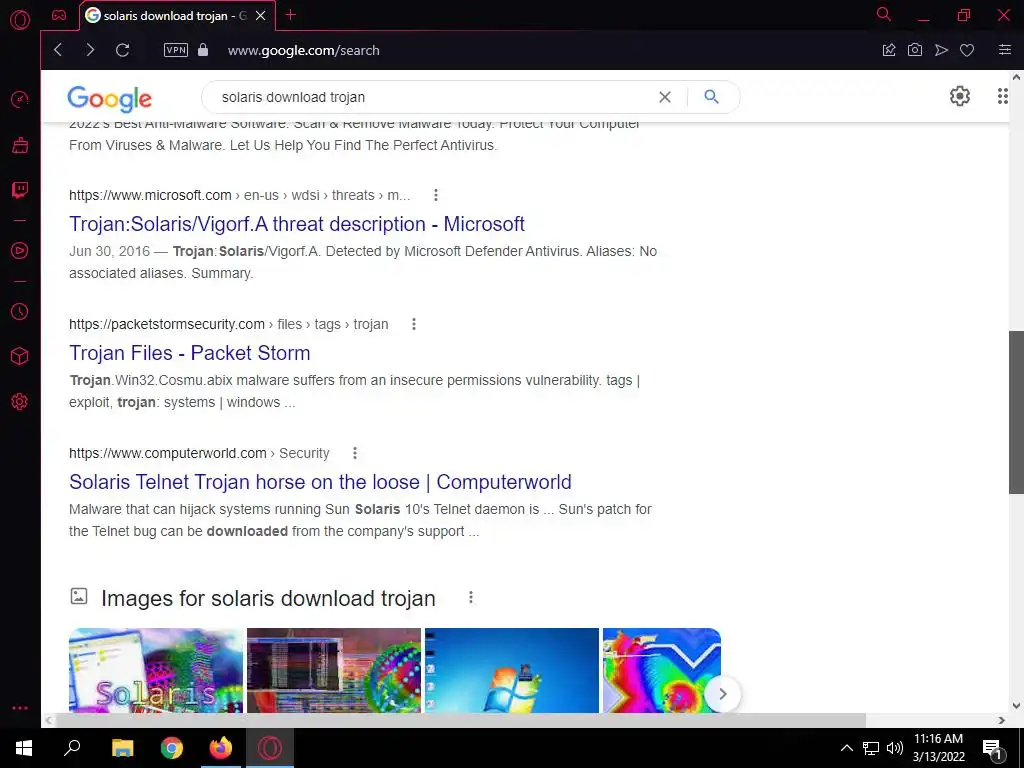The height and width of the screenshot is (768, 1024).
Task: Select the solaris download trojan tab
Action: coord(177,16)
